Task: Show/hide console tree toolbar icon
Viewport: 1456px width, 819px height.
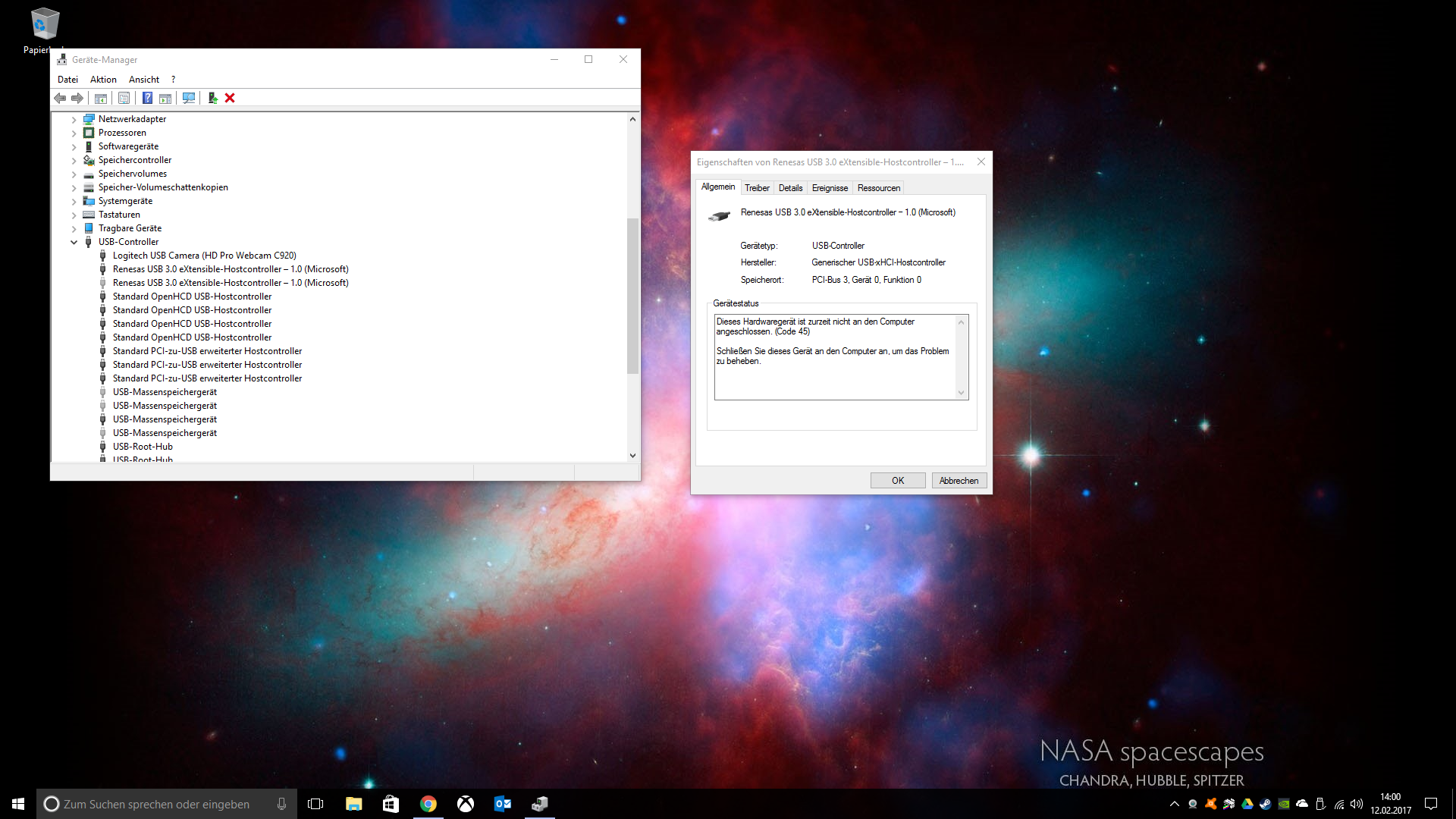Action: pyautogui.click(x=100, y=98)
